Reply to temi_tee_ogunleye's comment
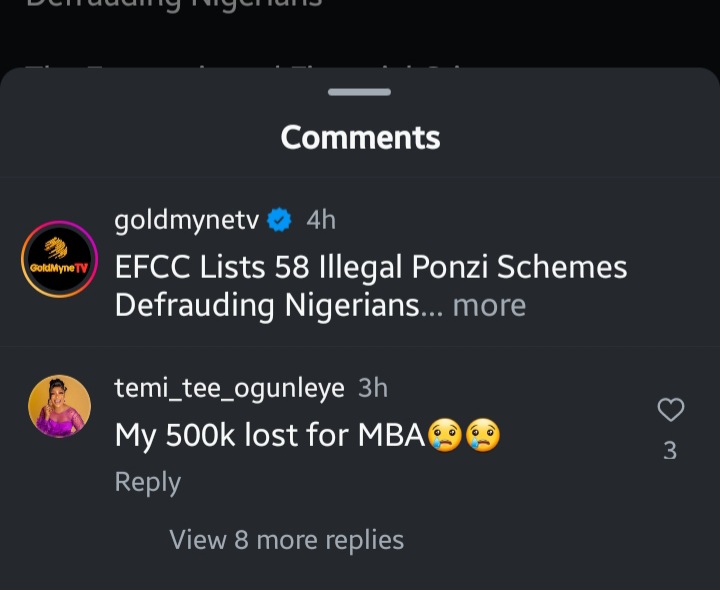 click(x=148, y=482)
